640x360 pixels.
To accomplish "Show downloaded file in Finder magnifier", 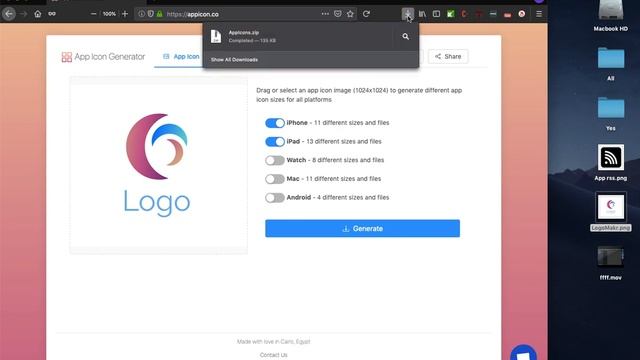I will tap(405, 37).
